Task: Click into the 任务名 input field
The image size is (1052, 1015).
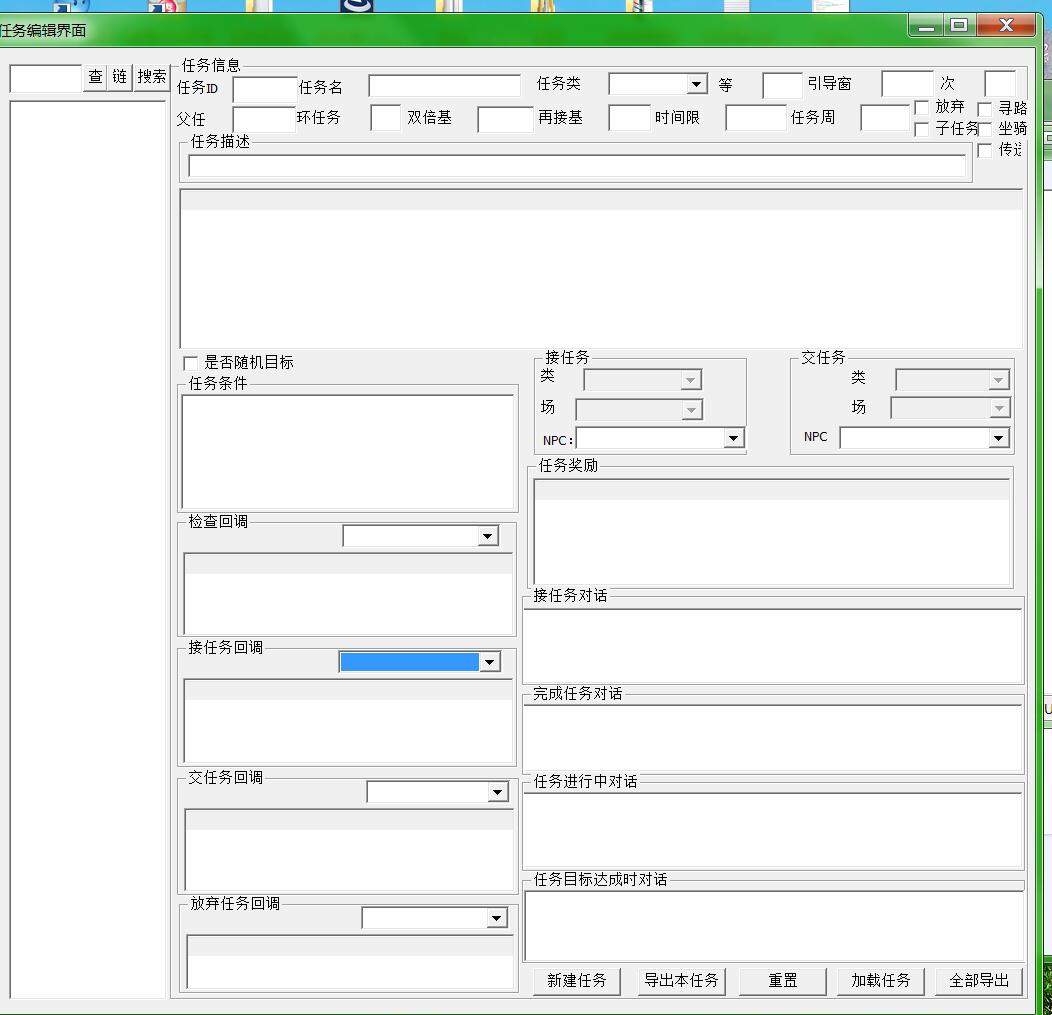Action: [x=444, y=86]
